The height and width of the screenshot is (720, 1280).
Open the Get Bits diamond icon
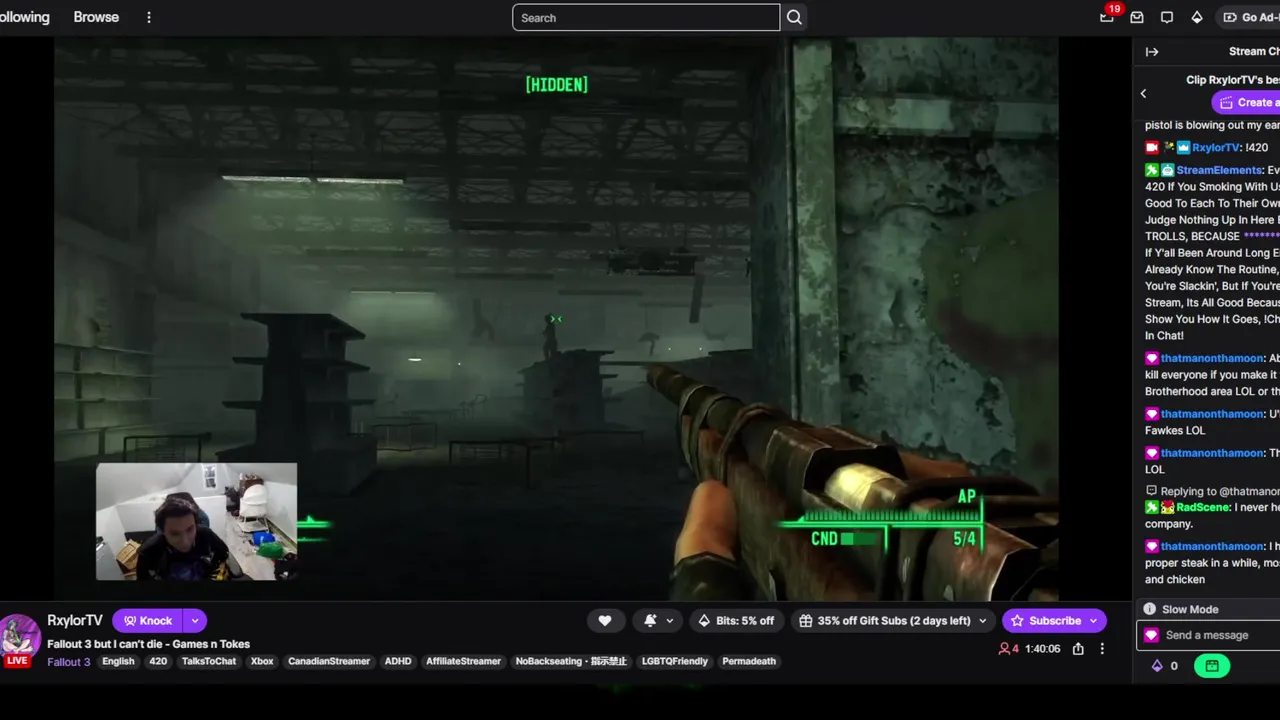coord(1197,17)
